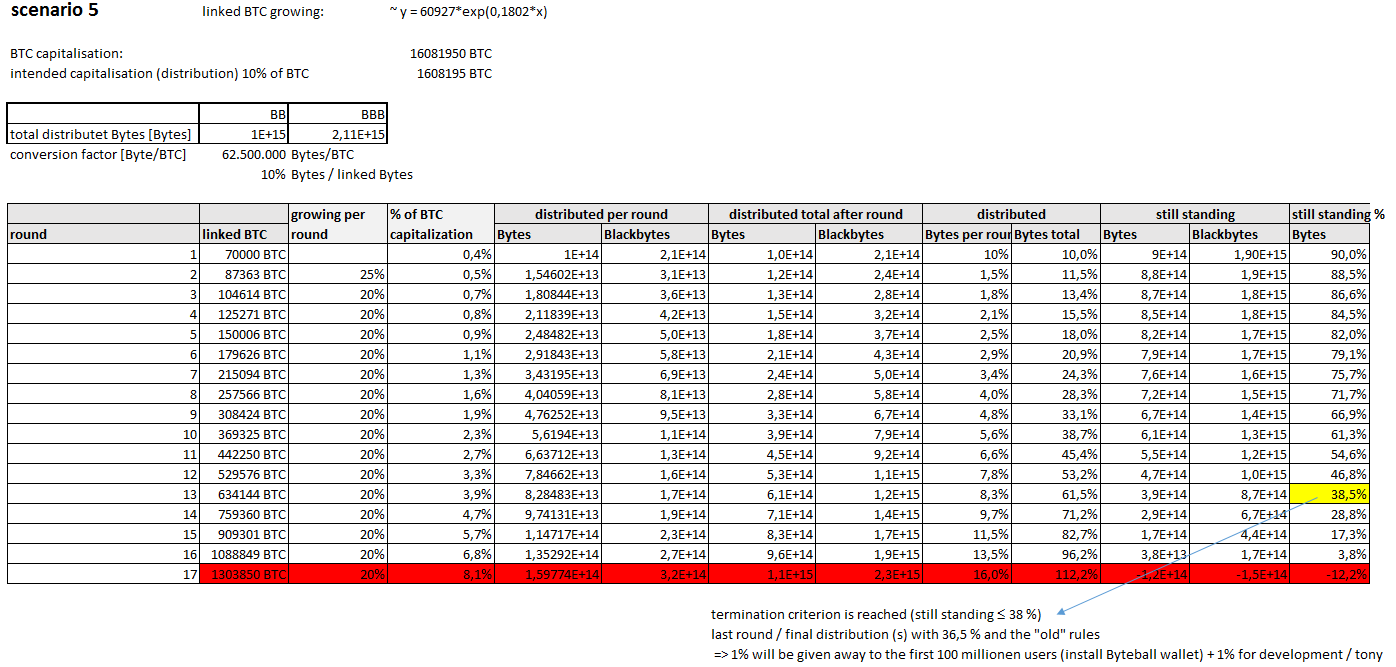The height and width of the screenshot is (667, 1396).
Task: Select the 442250 BTC cell
Action: coord(244,454)
